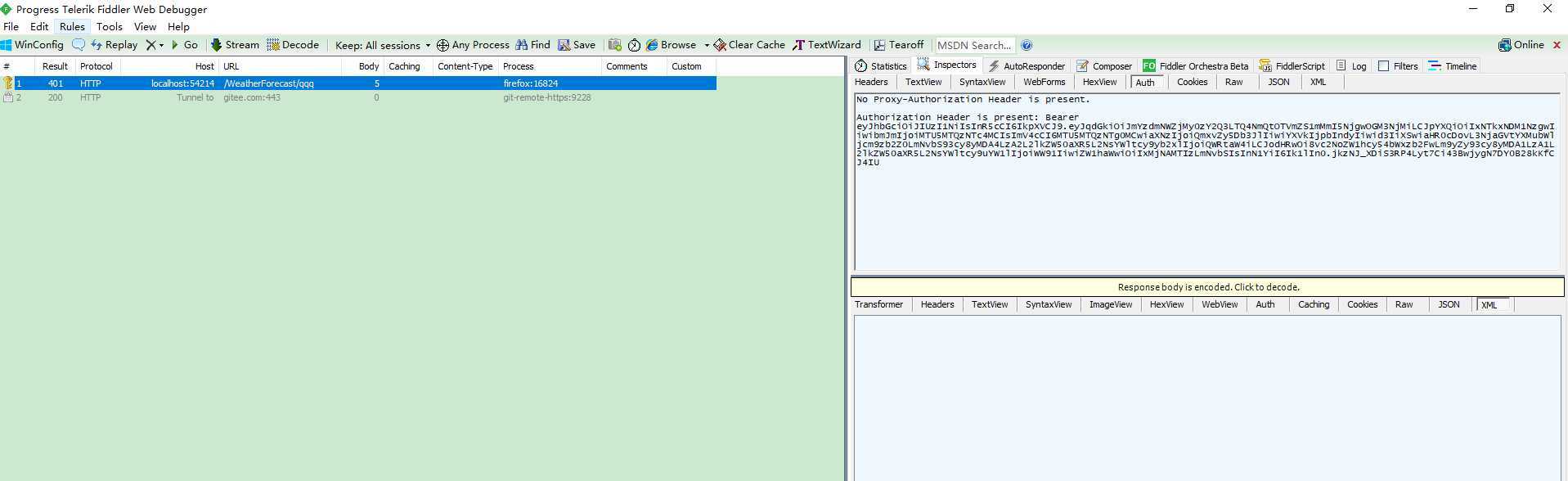The width and height of the screenshot is (1568, 481).
Task: Open the Rules menu
Action: pos(72,26)
